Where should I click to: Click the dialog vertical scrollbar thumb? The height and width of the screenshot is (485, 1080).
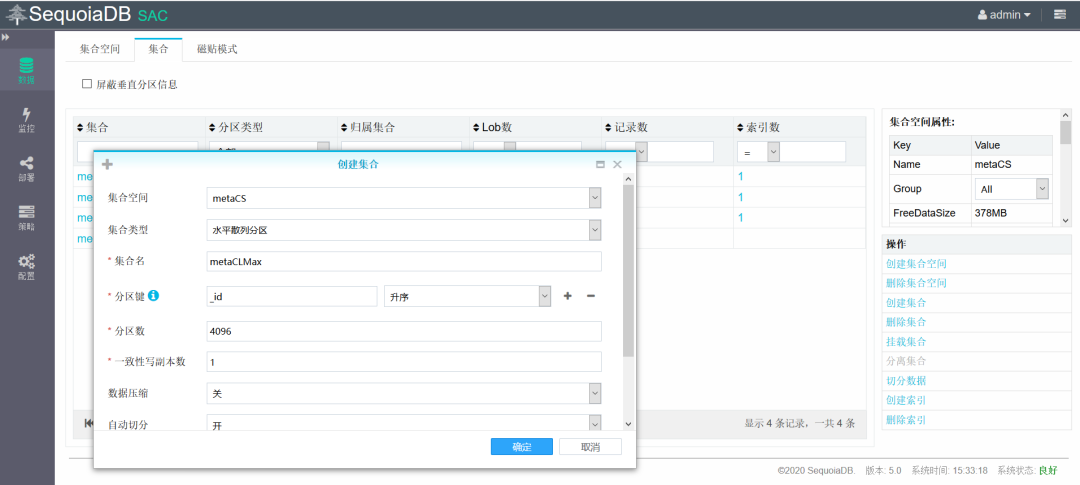(627, 271)
